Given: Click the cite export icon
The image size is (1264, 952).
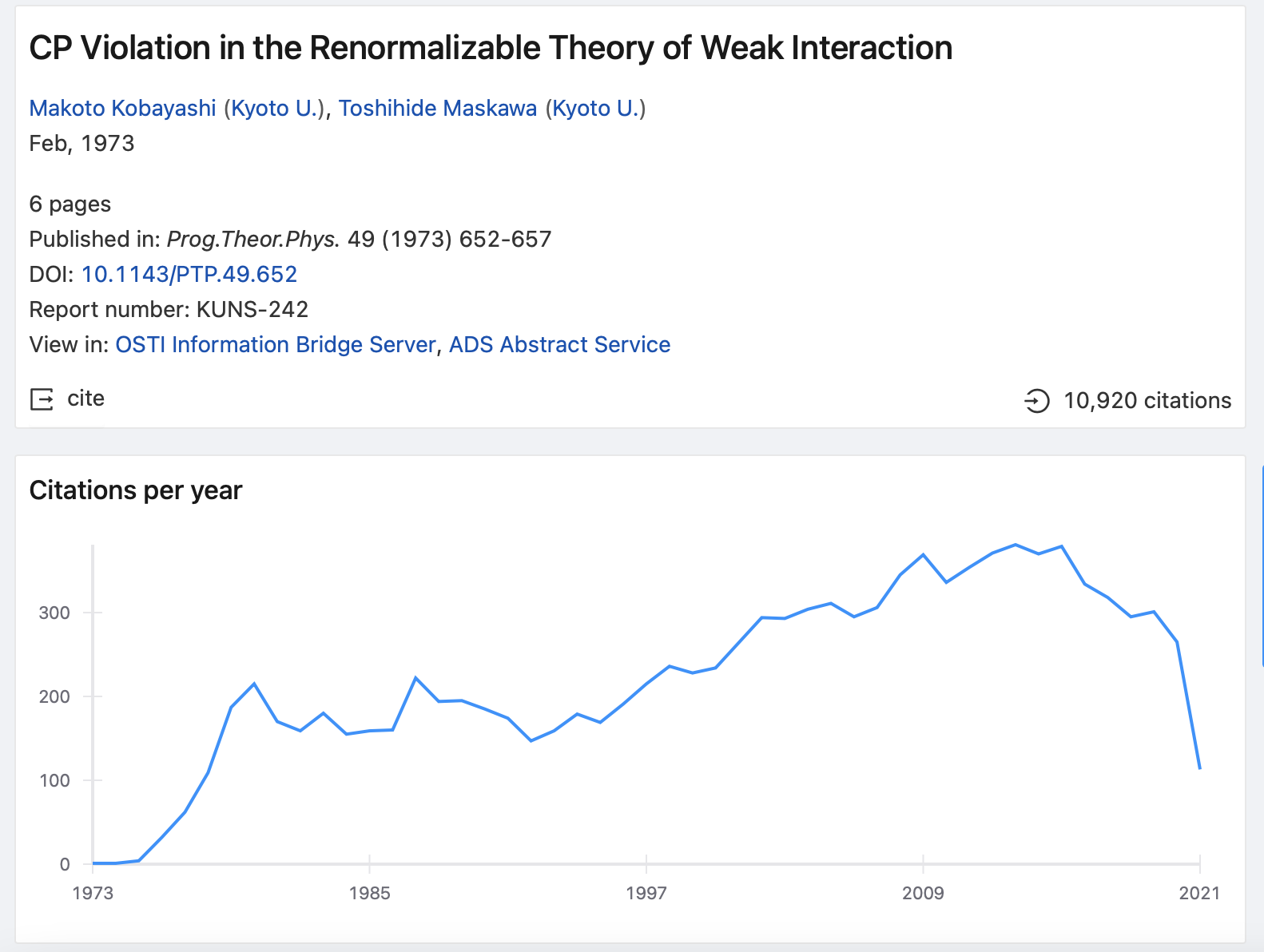Looking at the screenshot, I should coord(42,399).
